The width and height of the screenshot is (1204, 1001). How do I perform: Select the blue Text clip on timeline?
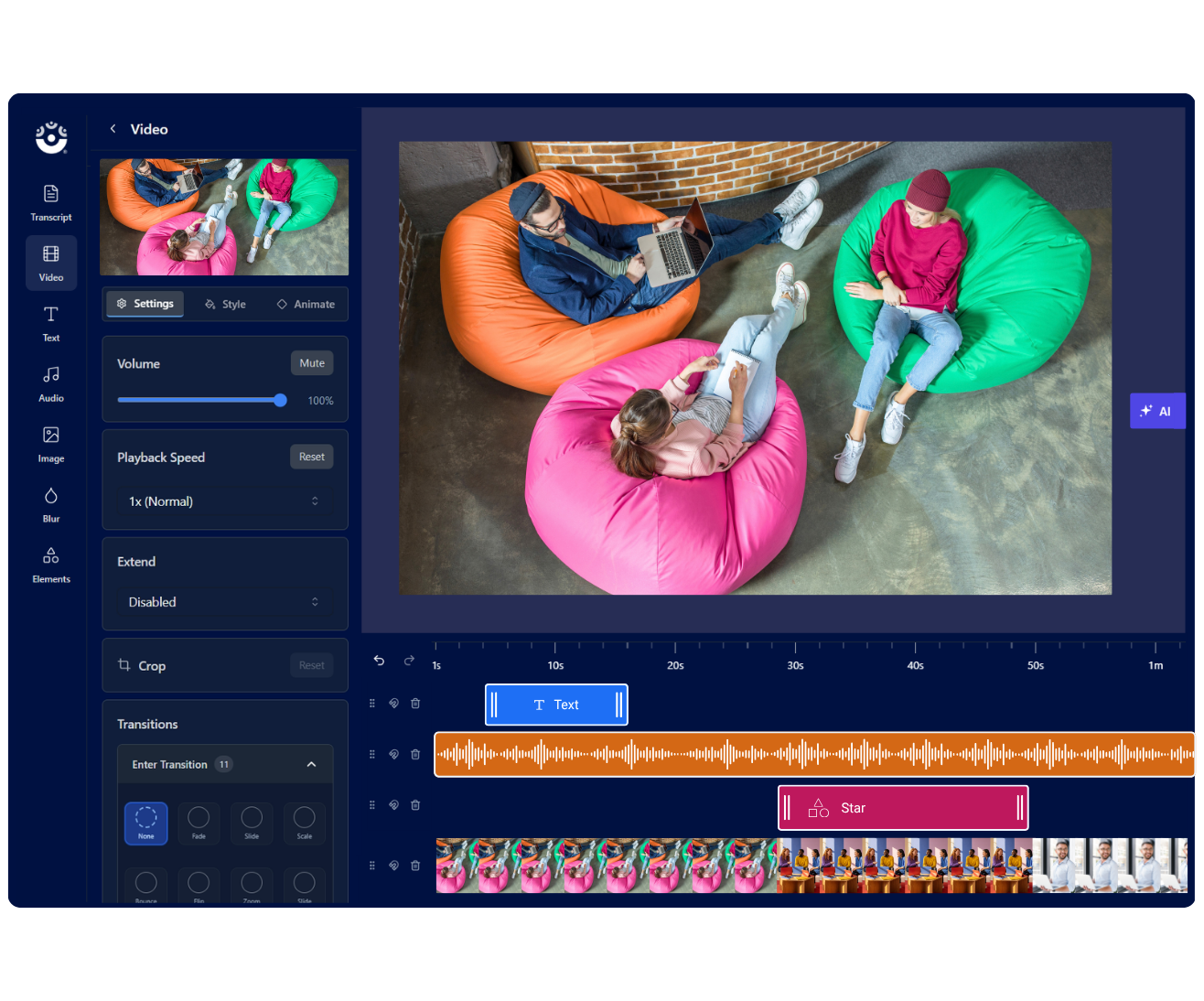pos(556,705)
